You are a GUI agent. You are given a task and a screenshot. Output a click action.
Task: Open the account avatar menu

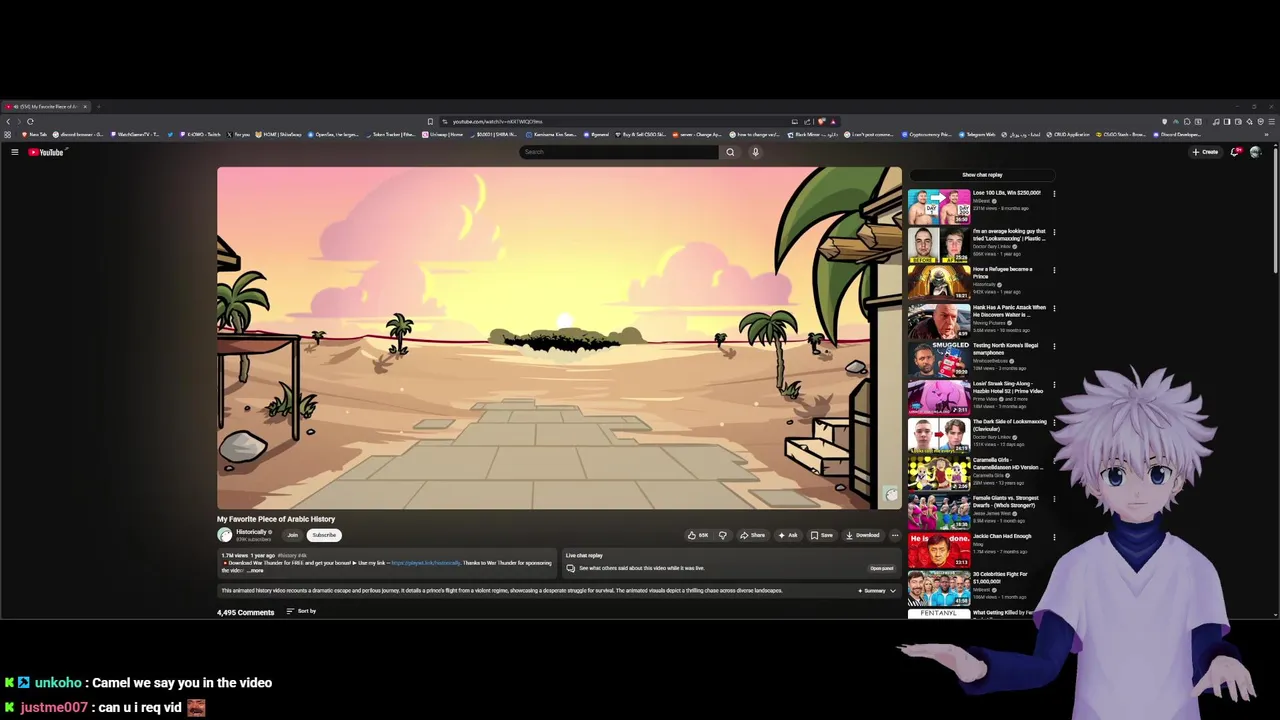point(1255,152)
